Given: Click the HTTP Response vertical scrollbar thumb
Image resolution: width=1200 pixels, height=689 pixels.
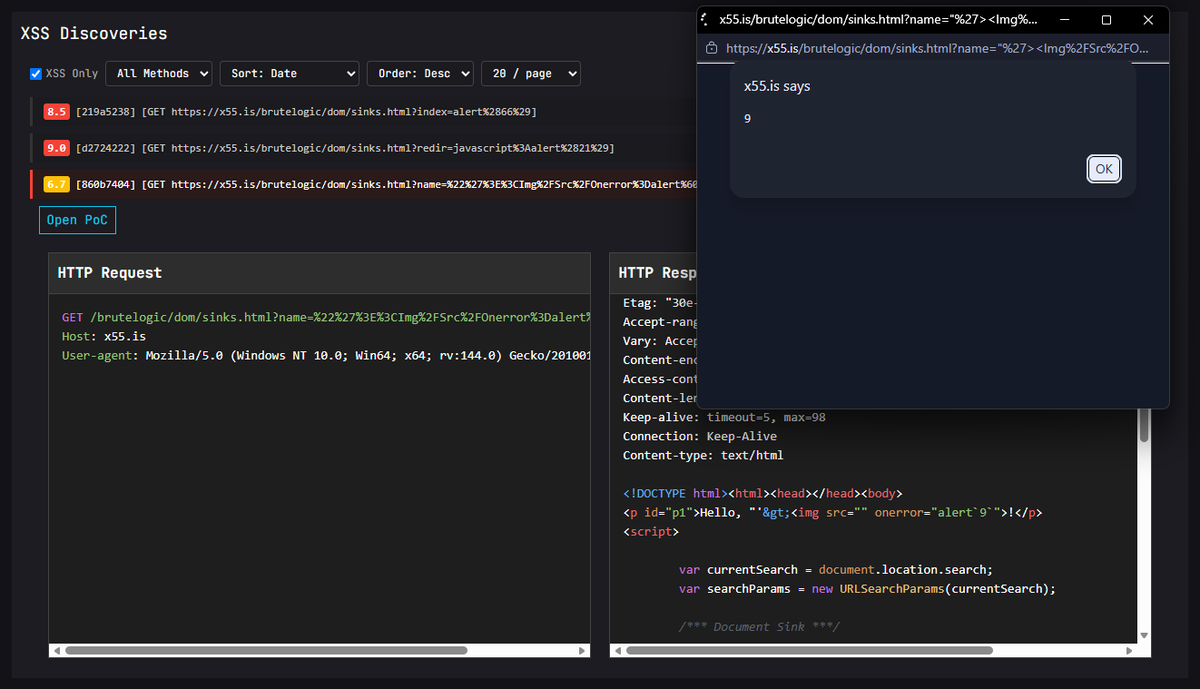Looking at the screenshot, I should coord(1144,424).
